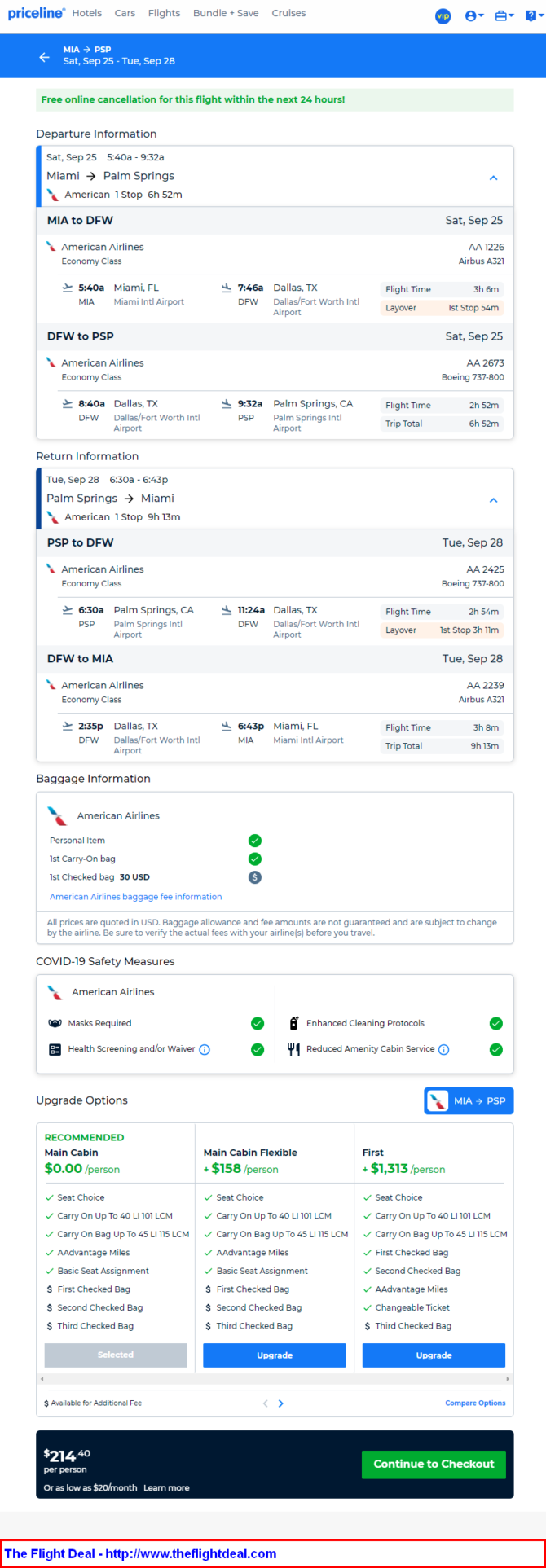
Task: Go to next upgrade options page arrow
Action: pyautogui.click(x=281, y=1403)
